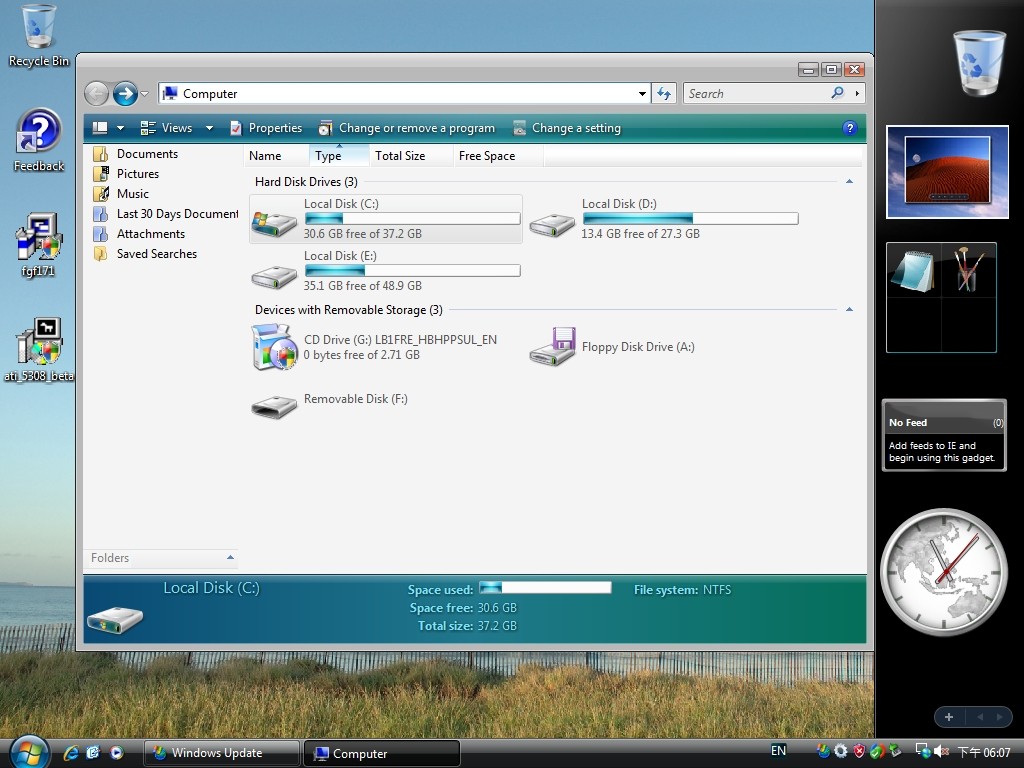The image size is (1024, 768).
Task: Click the Refresh button beside address bar
Action: tap(664, 93)
